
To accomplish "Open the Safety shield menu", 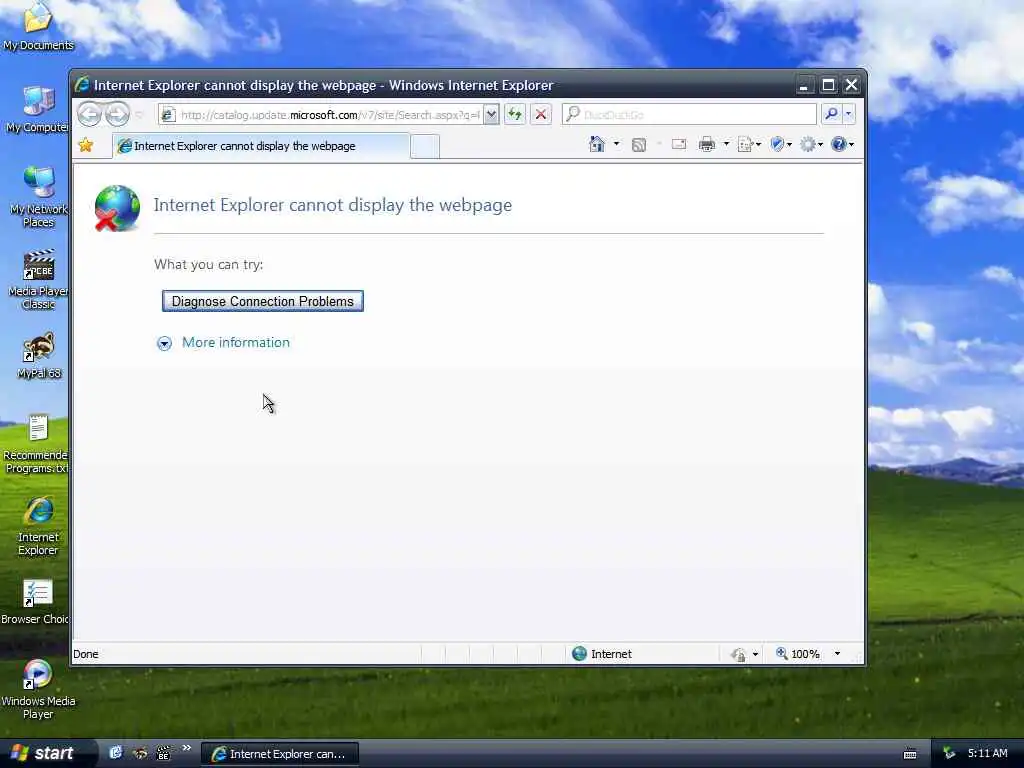I will [x=780, y=144].
